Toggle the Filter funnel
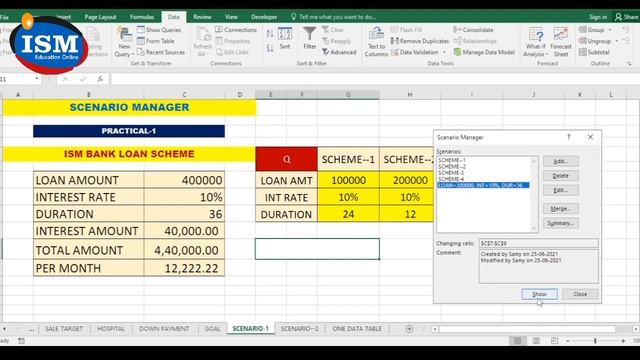 pyautogui.click(x=310, y=38)
